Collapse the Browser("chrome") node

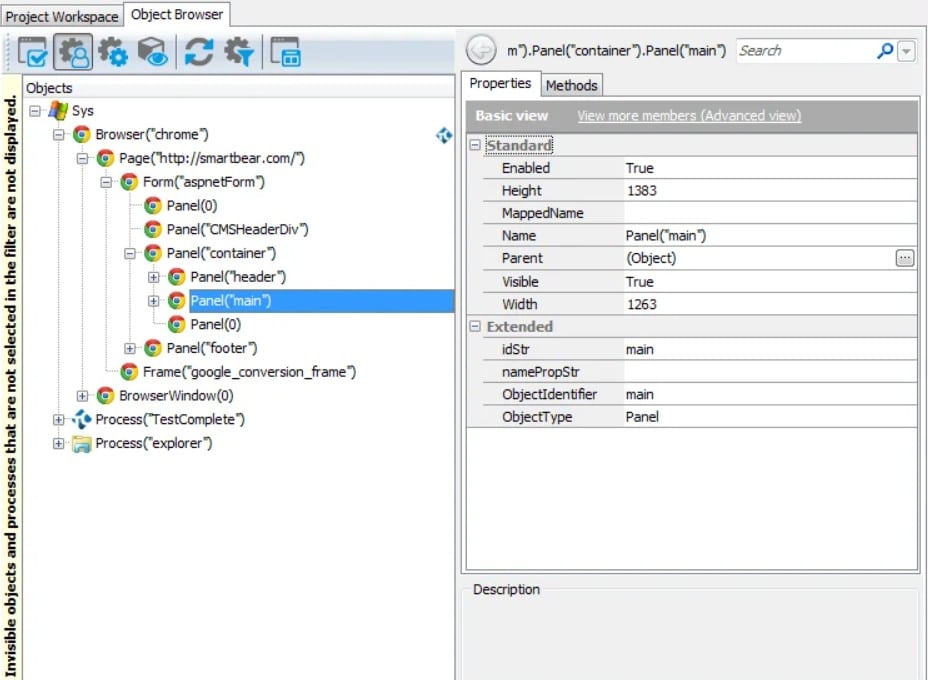click(x=59, y=134)
